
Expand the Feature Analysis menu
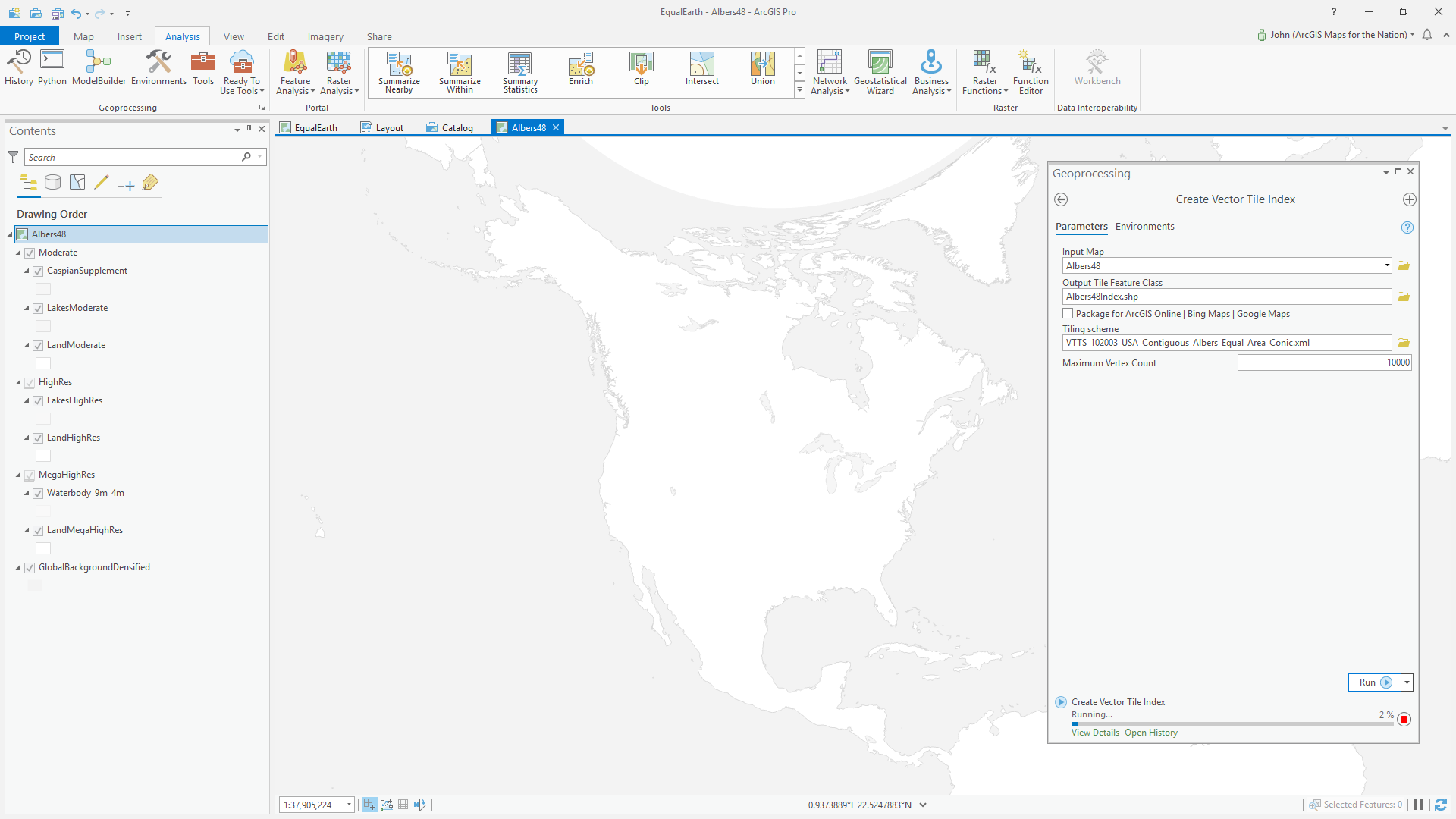[295, 73]
